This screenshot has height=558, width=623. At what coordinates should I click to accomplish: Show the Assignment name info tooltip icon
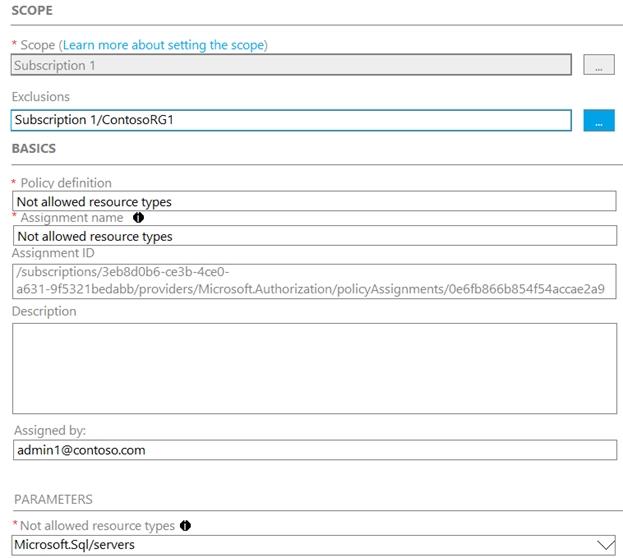tap(138, 217)
